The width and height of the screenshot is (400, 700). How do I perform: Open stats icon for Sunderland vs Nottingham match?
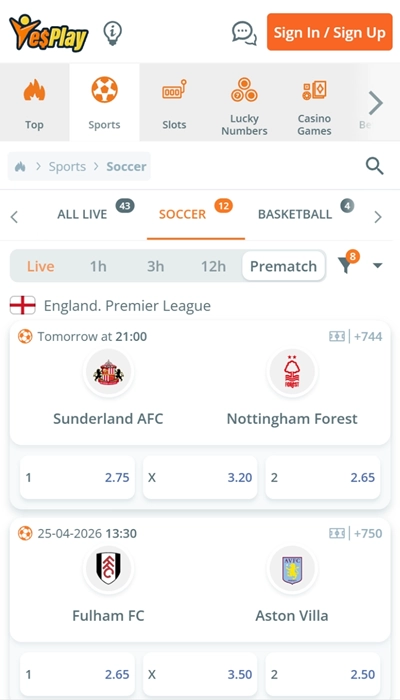337,336
